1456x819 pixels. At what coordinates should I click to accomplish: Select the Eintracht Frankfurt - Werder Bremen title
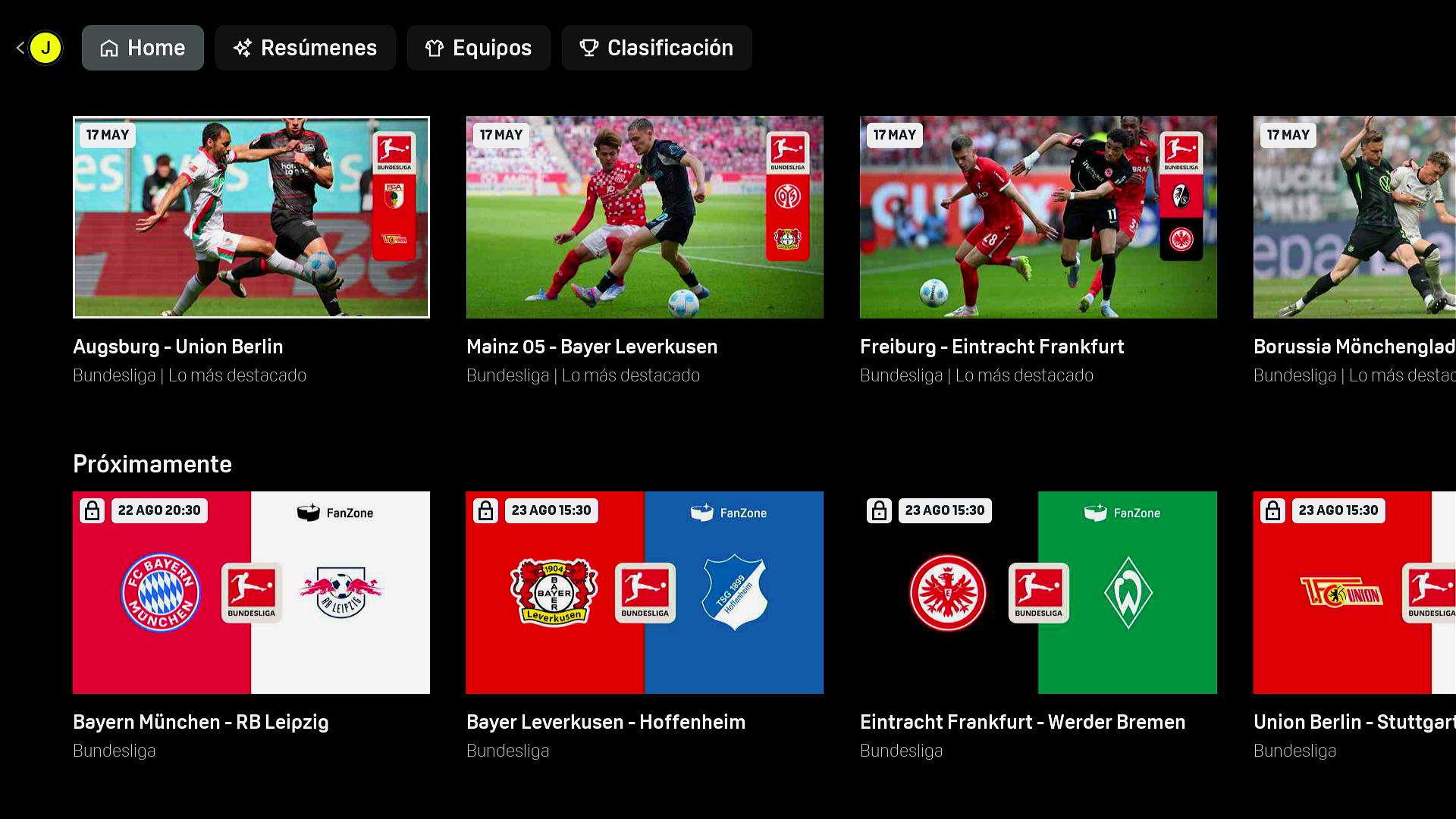click(x=1022, y=722)
